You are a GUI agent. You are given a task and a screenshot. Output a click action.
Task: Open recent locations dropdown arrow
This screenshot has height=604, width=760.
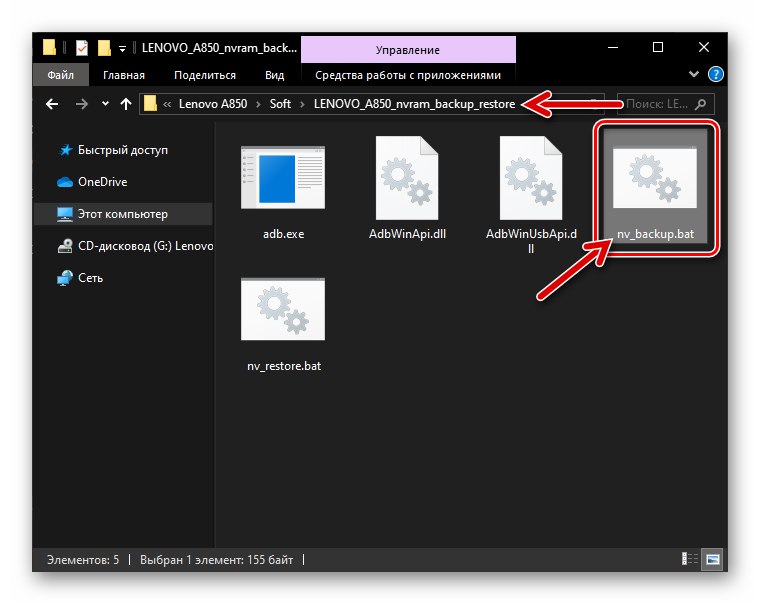click(x=105, y=104)
